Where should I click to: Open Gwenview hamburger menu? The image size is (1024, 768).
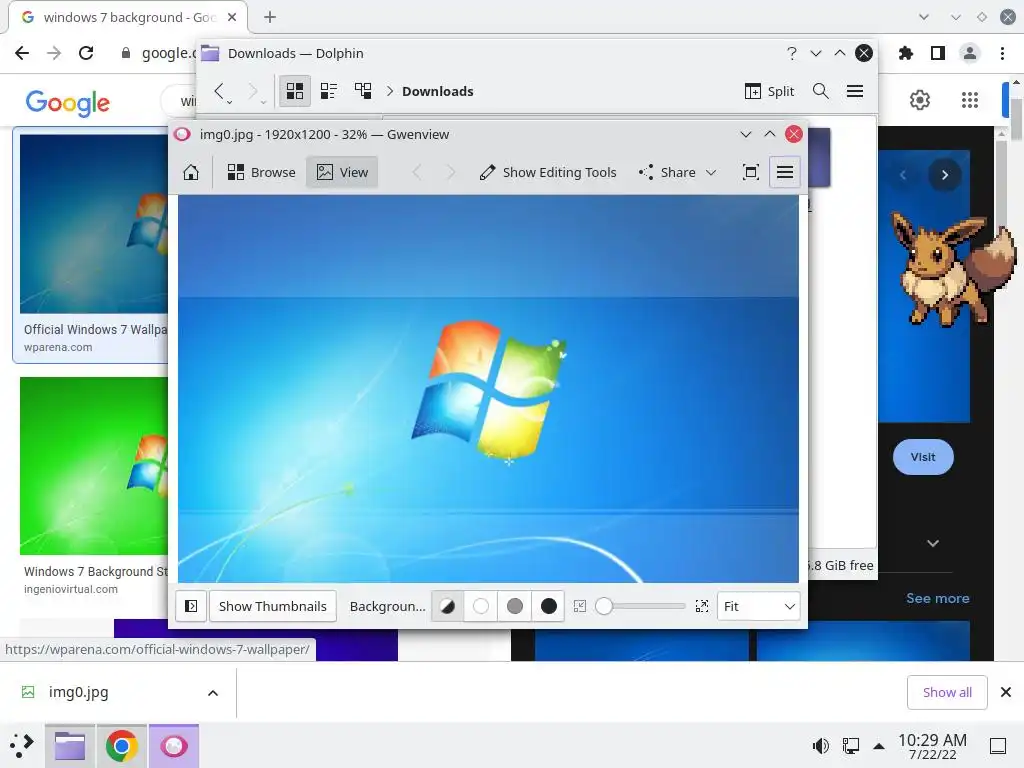tap(785, 172)
